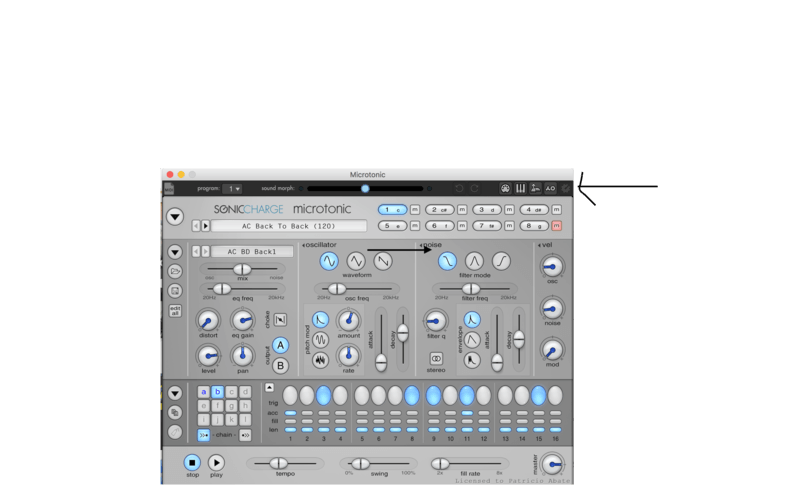Collapse the noise section arrow

pos(421,245)
